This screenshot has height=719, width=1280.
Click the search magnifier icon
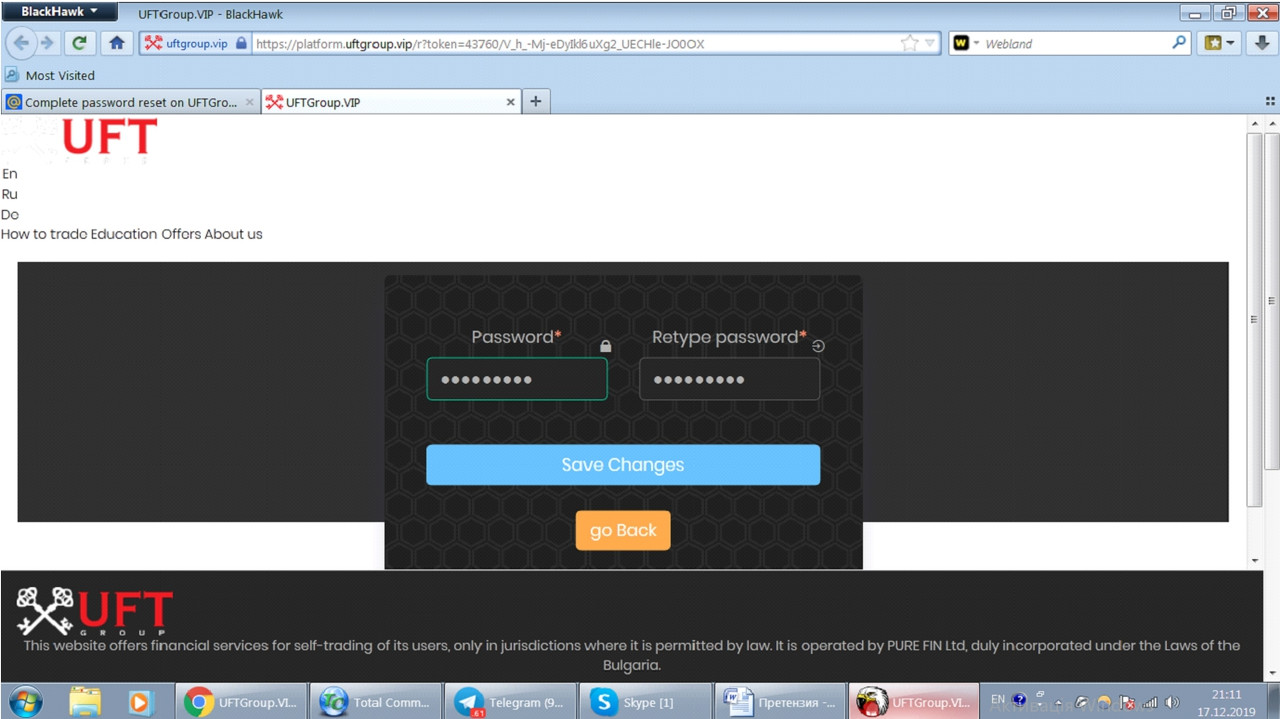coord(1179,43)
